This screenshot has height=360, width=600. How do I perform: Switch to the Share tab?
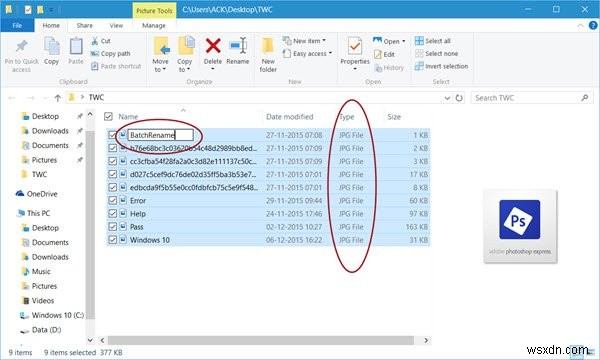pos(85,26)
